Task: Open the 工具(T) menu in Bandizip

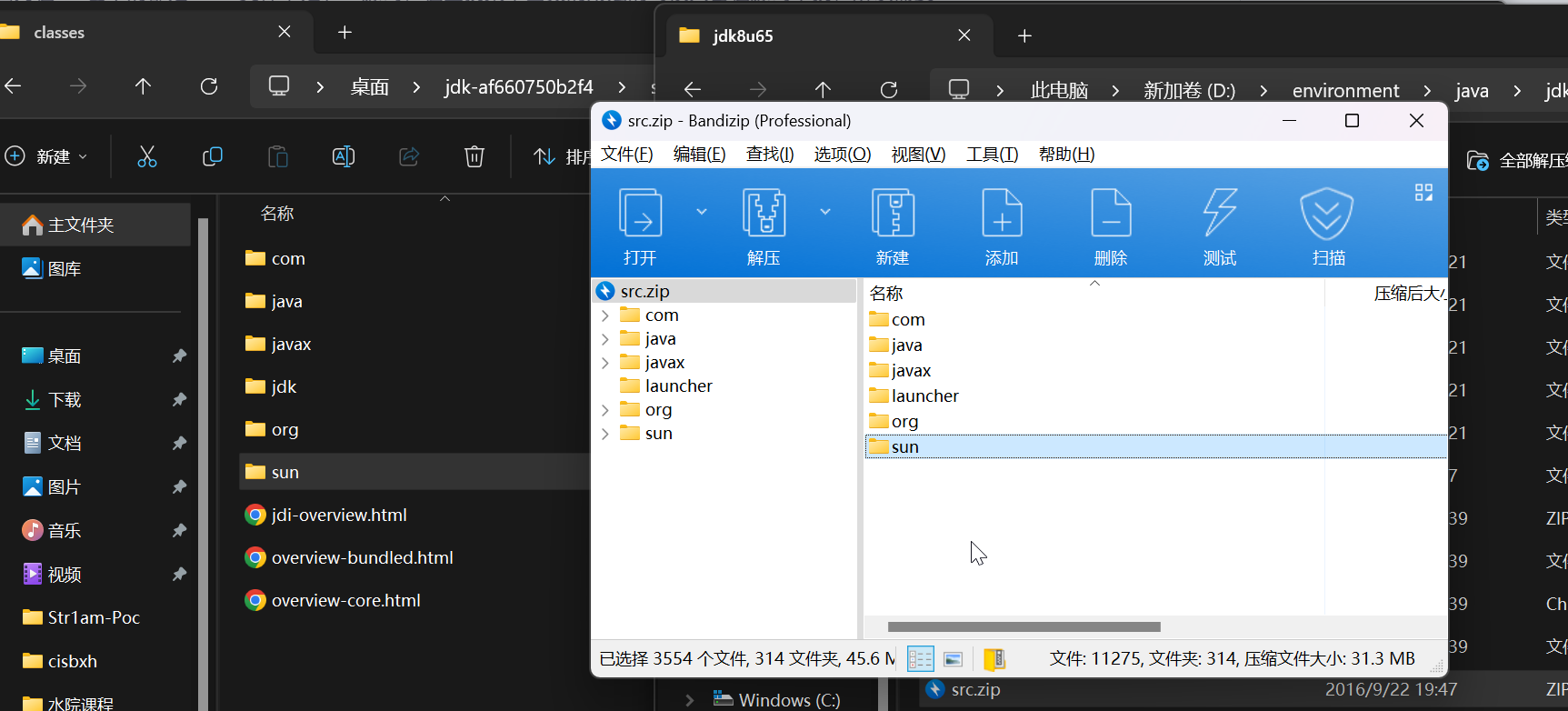Action: [992, 155]
